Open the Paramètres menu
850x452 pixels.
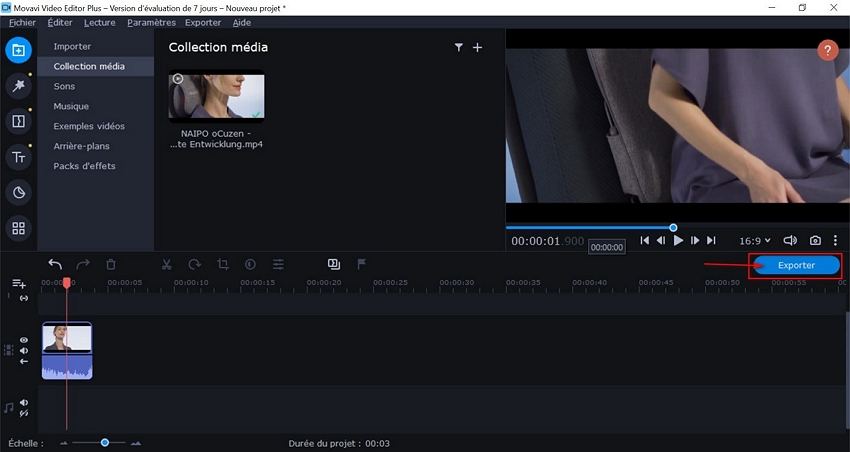point(151,23)
